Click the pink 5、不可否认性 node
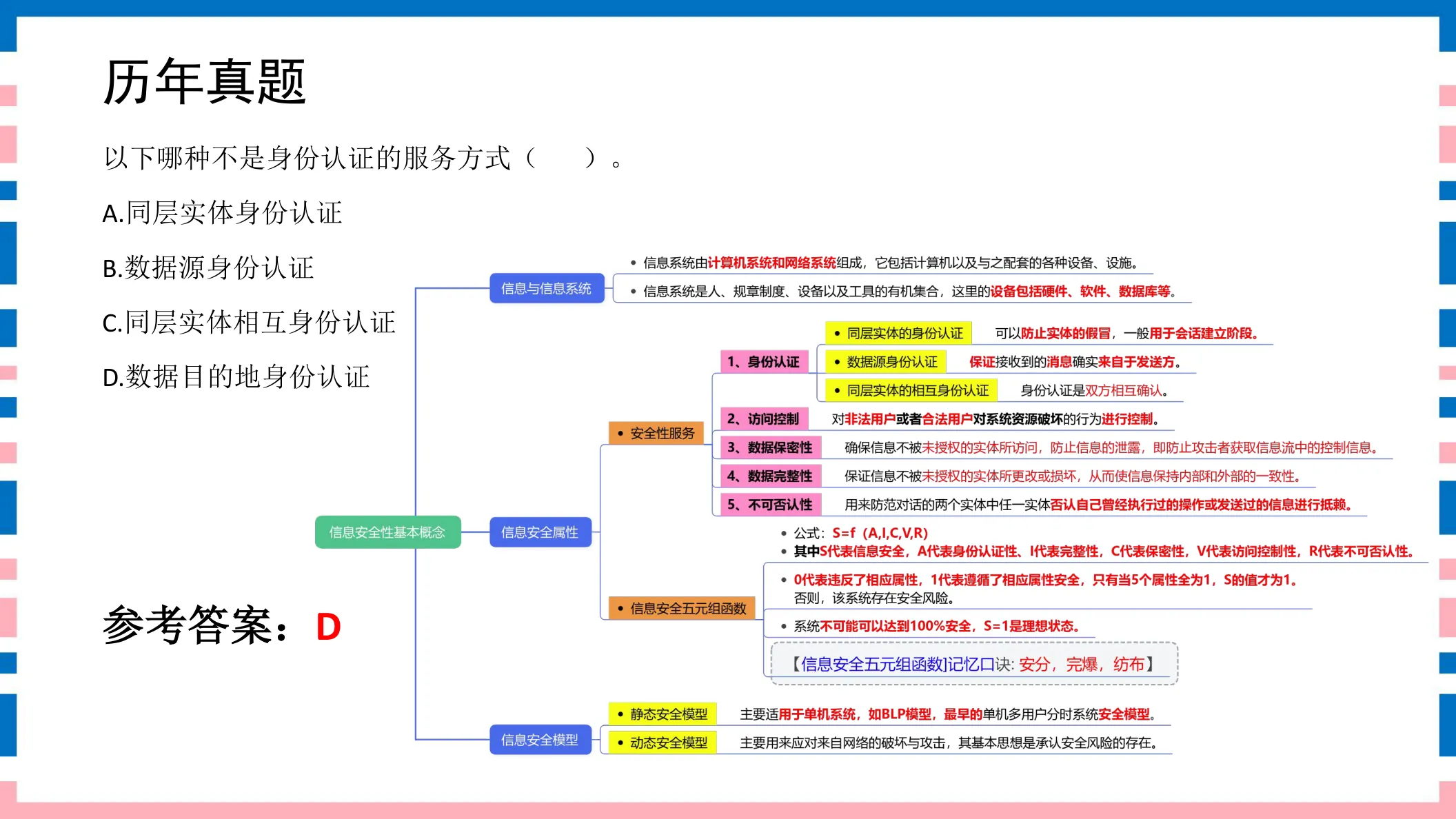The width and height of the screenshot is (1456, 819). (x=770, y=505)
